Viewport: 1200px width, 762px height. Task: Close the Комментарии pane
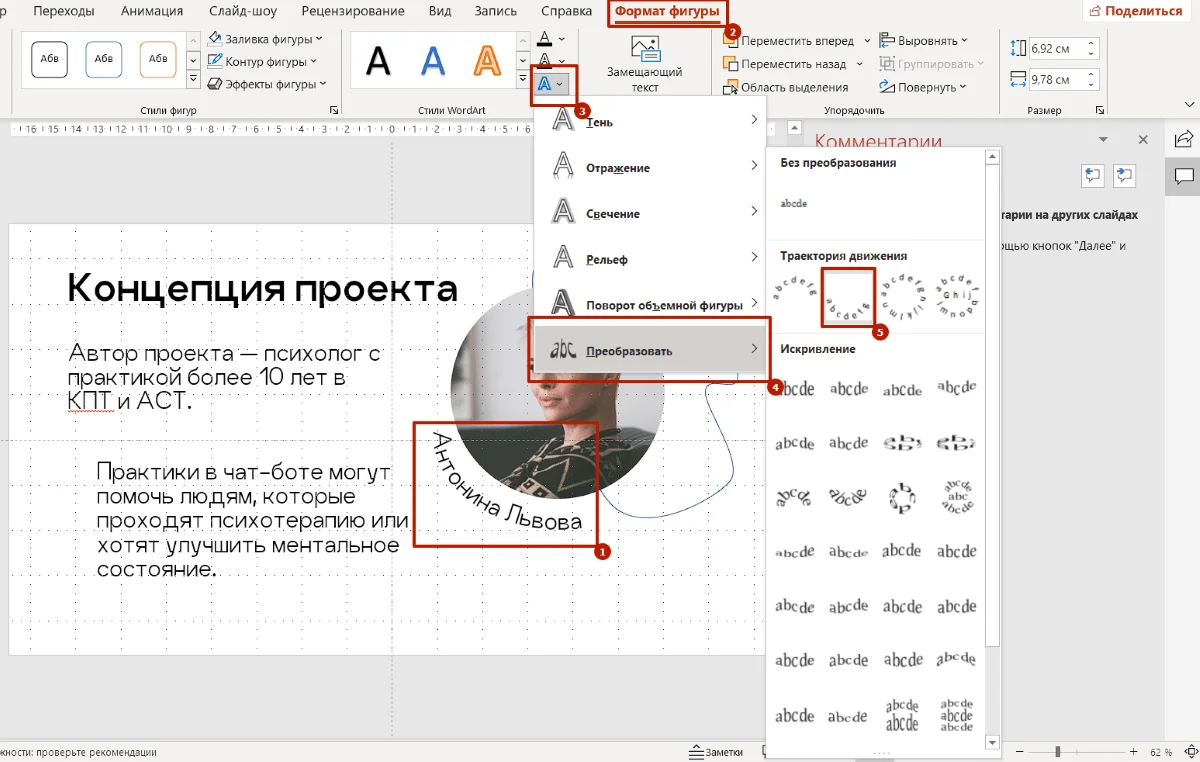(1143, 140)
